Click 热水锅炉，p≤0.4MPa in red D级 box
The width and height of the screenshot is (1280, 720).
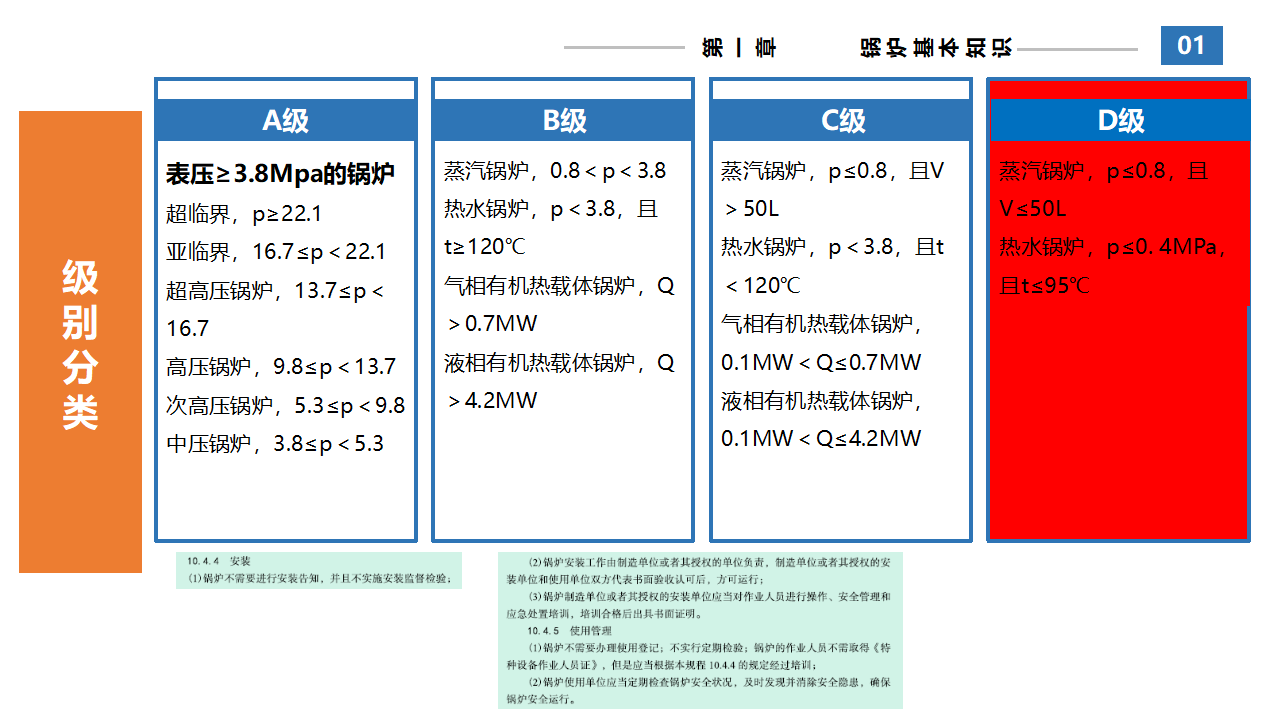pyautogui.click(x=1112, y=247)
